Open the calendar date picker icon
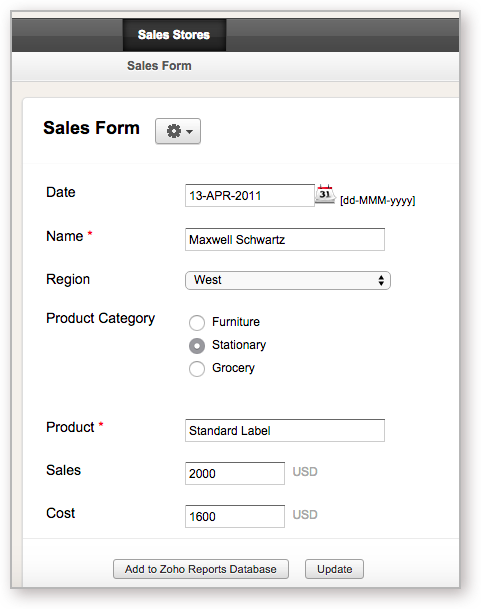The height and width of the screenshot is (609, 481). [x=325, y=194]
